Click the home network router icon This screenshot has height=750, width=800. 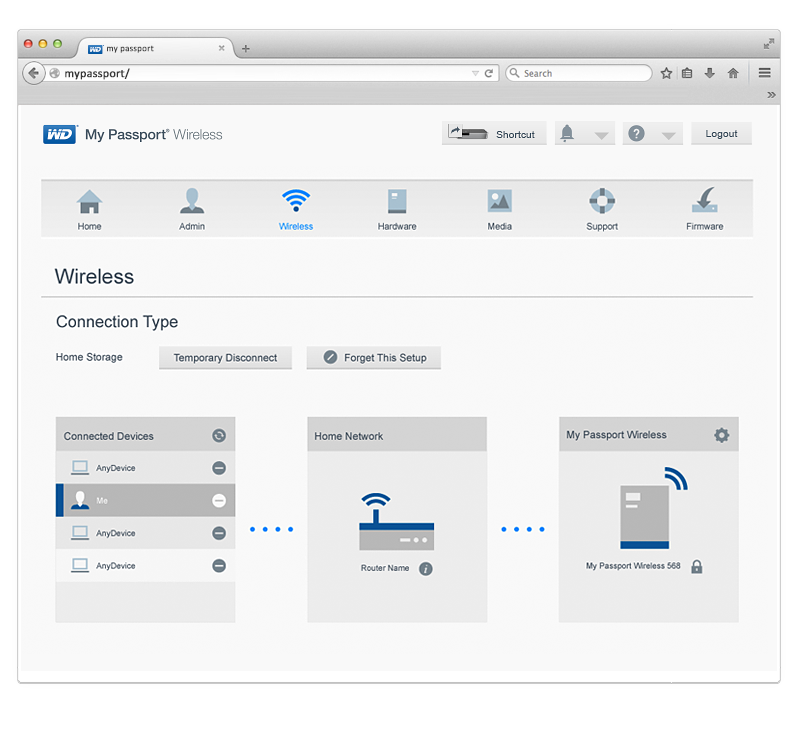(x=396, y=521)
